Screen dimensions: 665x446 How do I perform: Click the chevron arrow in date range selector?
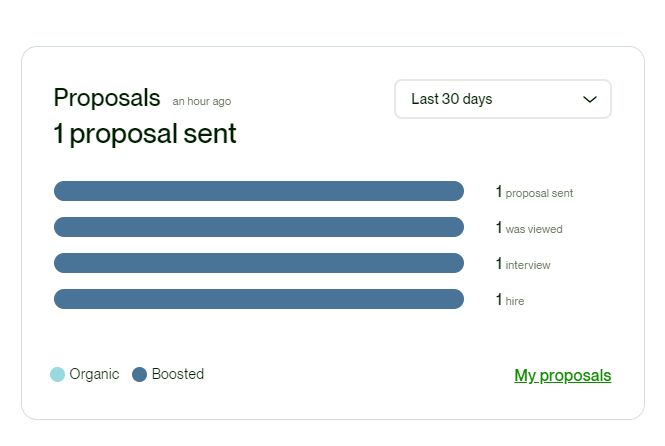point(590,99)
